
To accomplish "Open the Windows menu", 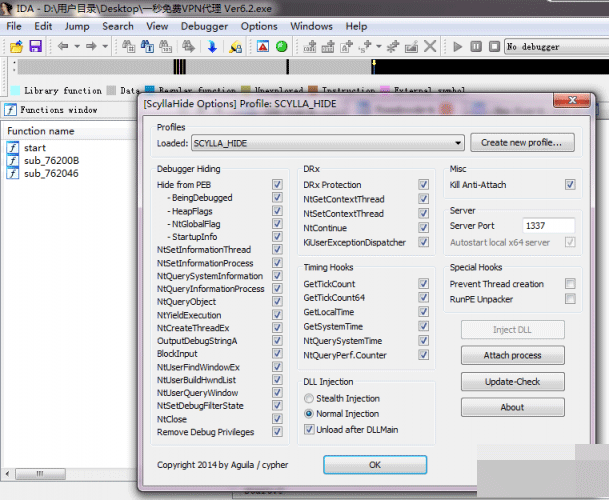I will click(311, 26).
